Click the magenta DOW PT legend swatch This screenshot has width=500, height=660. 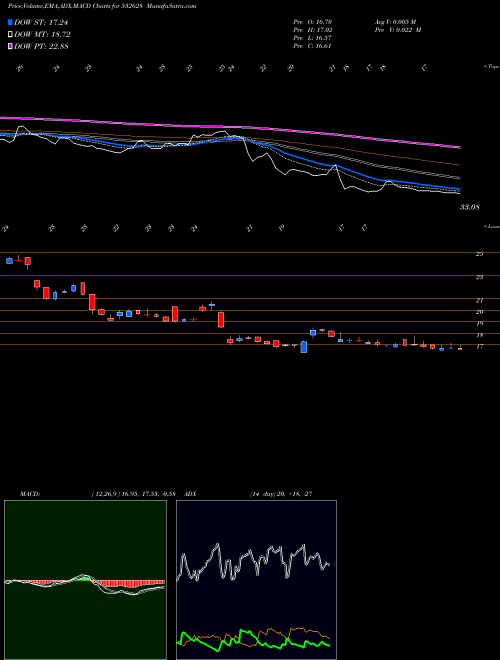click(10, 46)
